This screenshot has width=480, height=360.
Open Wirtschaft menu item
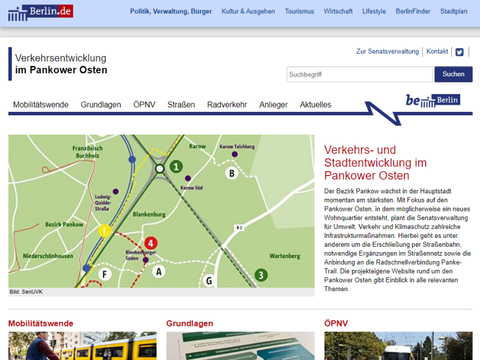coord(338,11)
